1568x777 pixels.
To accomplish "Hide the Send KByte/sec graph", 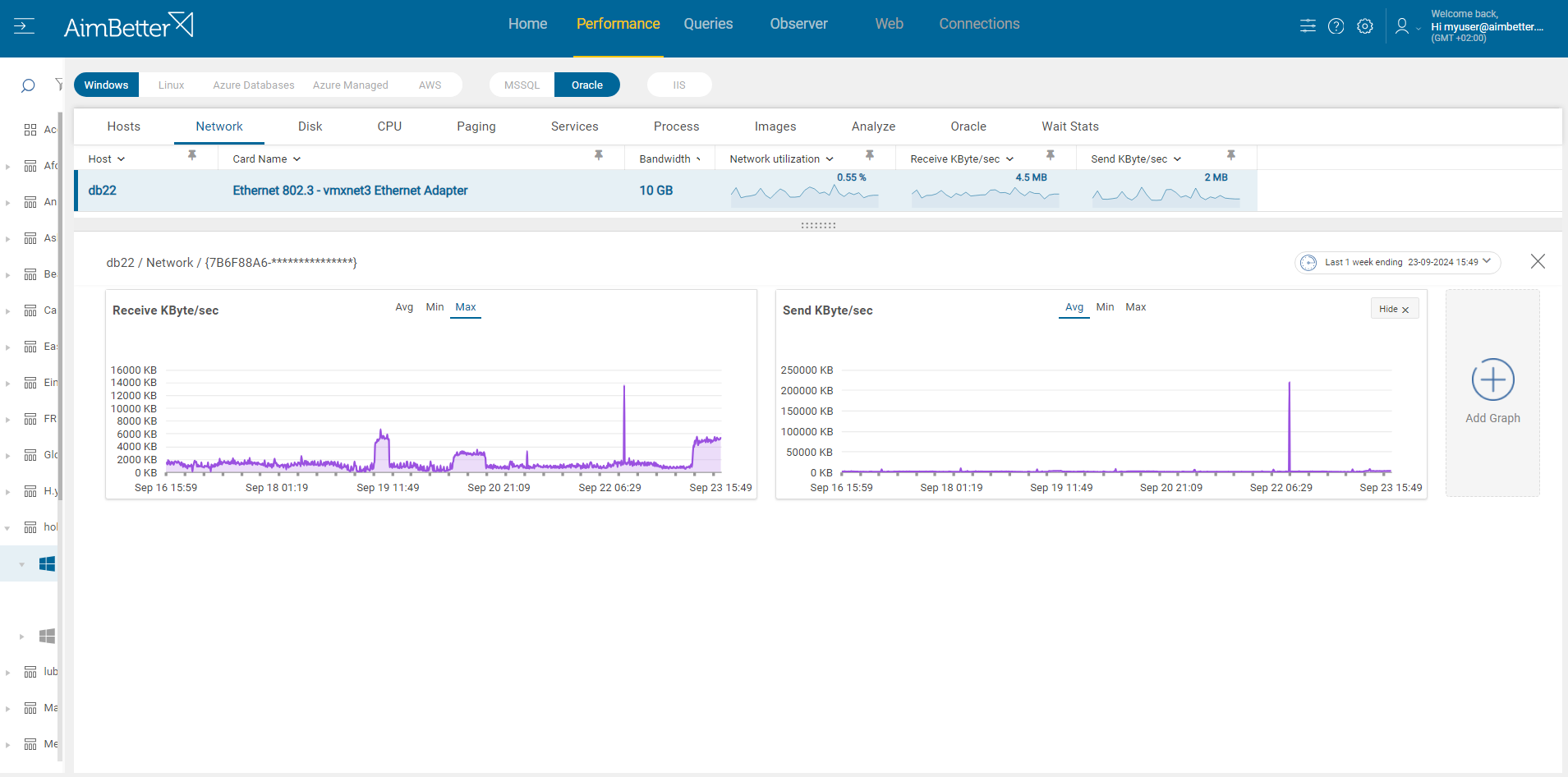I will (1395, 309).
